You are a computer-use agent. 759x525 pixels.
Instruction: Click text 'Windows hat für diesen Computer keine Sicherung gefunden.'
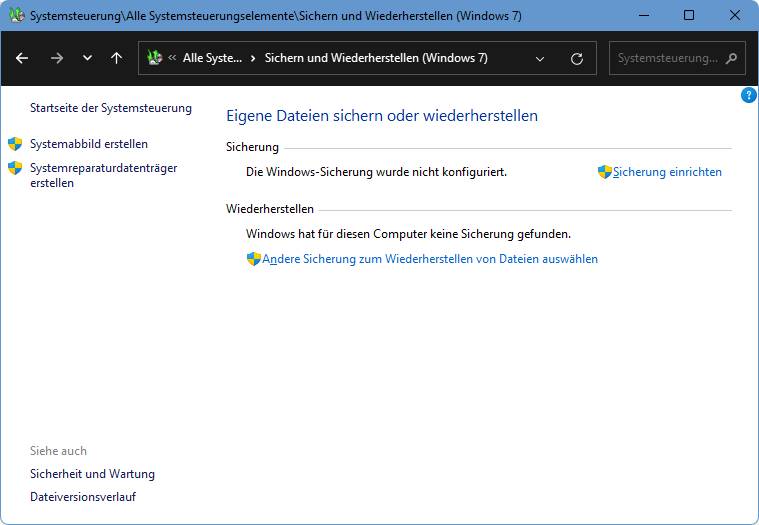[408, 234]
